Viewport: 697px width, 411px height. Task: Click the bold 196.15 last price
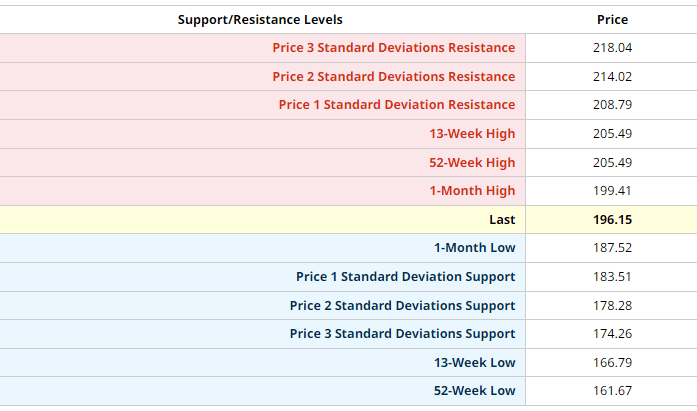click(x=612, y=220)
